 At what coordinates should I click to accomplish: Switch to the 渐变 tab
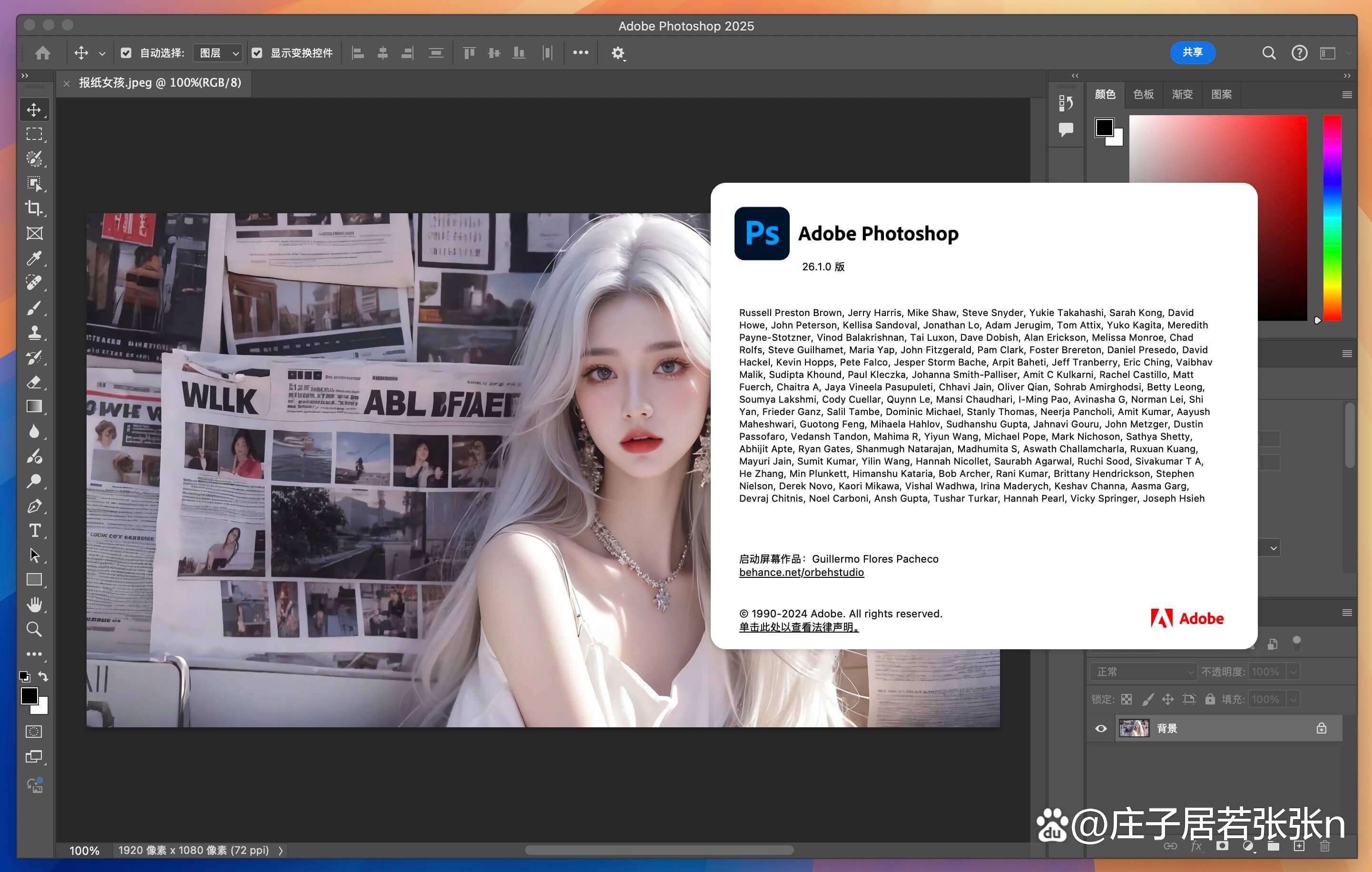[1182, 95]
